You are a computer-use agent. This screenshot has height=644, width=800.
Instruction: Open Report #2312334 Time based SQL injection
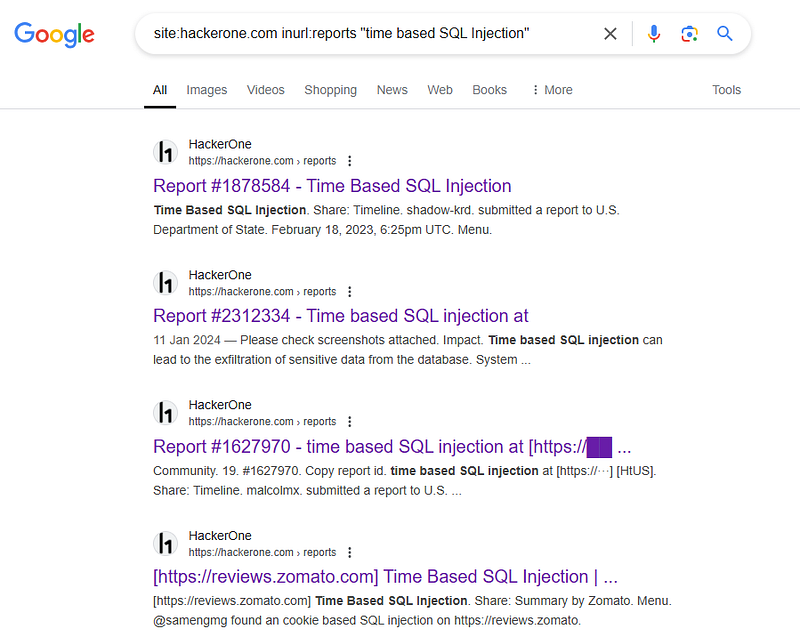click(x=341, y=316)
